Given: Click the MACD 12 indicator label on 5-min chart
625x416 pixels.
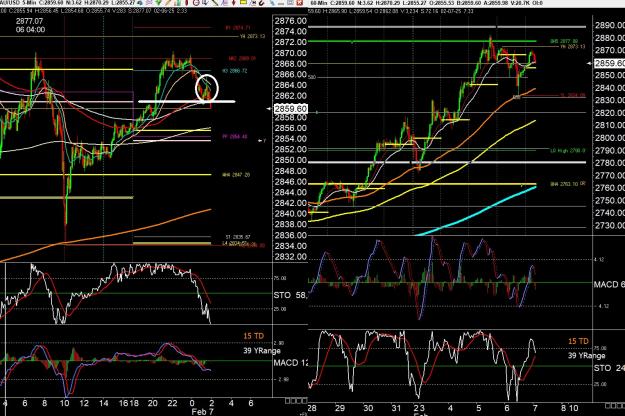Looking at the screenshot, I should [291, 363].
